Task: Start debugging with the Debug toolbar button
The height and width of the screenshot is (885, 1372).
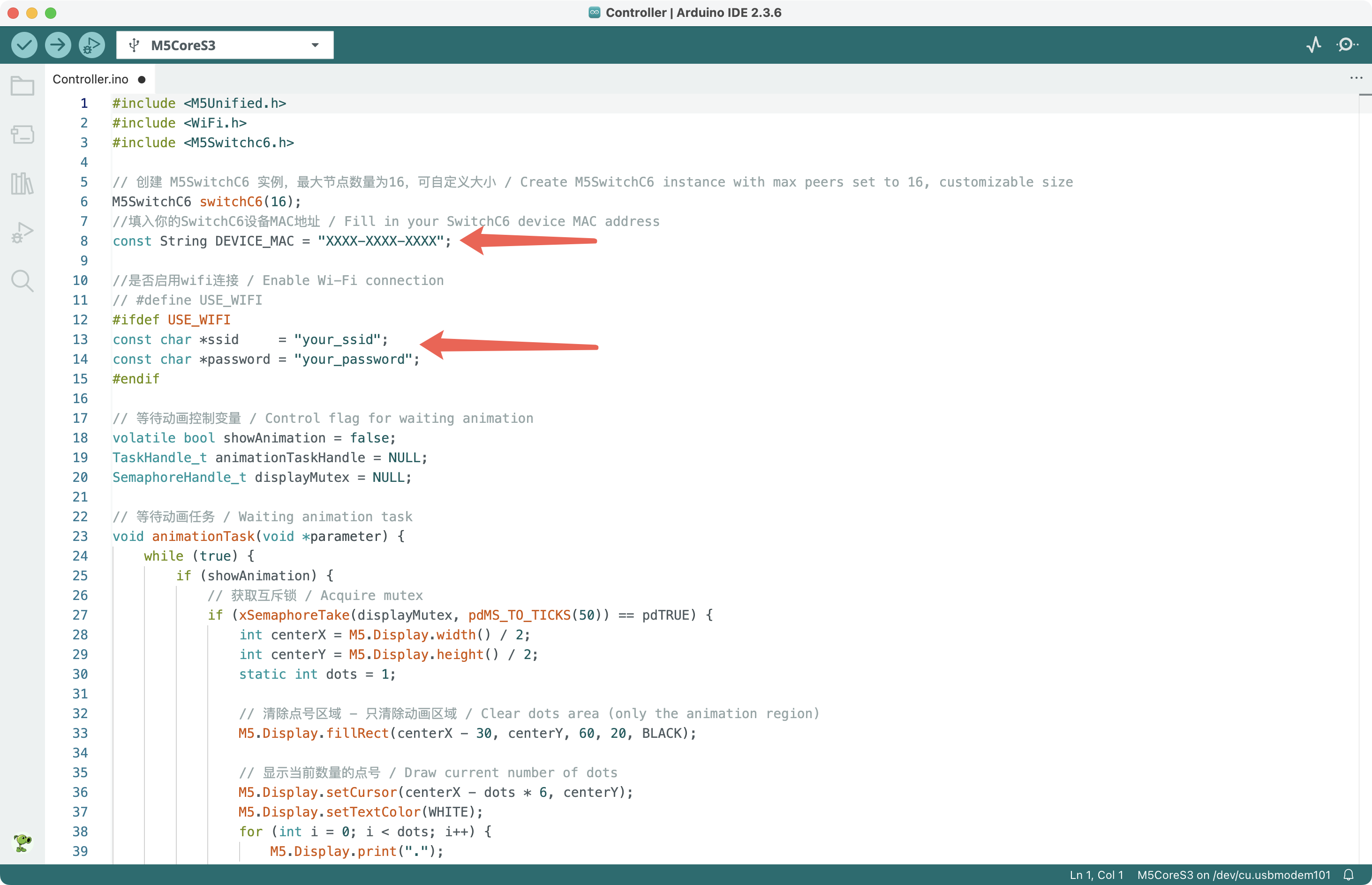Action: click(x=91, y=45)
